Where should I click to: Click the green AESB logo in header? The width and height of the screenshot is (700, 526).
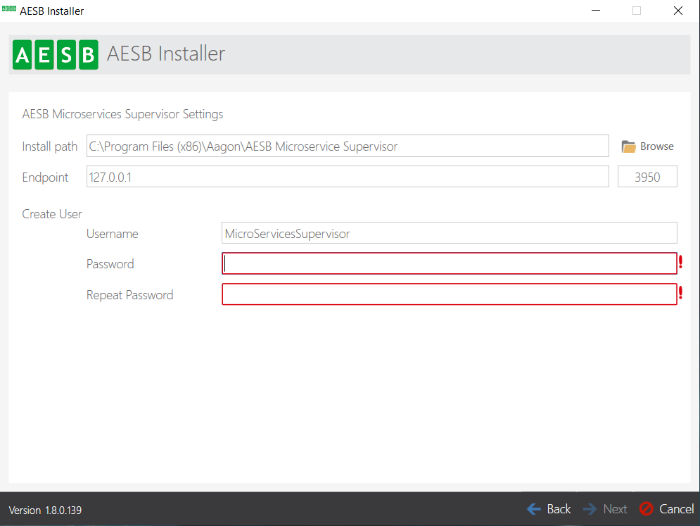(x=55, y=54)
